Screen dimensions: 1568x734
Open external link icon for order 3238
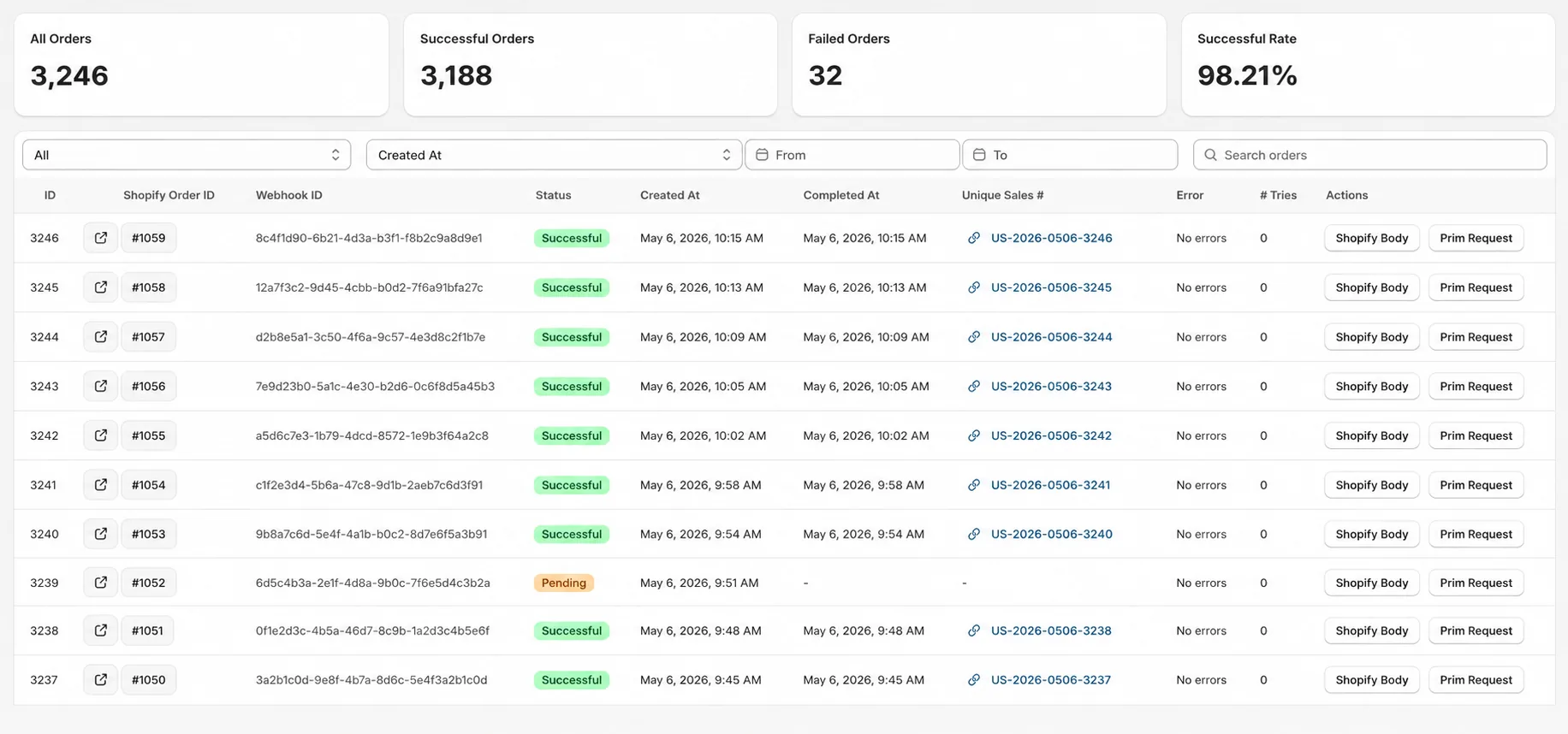click(x=100, y=630)
